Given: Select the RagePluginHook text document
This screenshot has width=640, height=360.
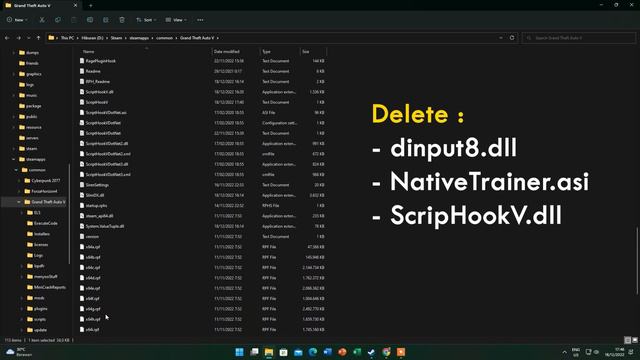Looking at the screenshot, I should pyautogui.click(x=100, y=61).
